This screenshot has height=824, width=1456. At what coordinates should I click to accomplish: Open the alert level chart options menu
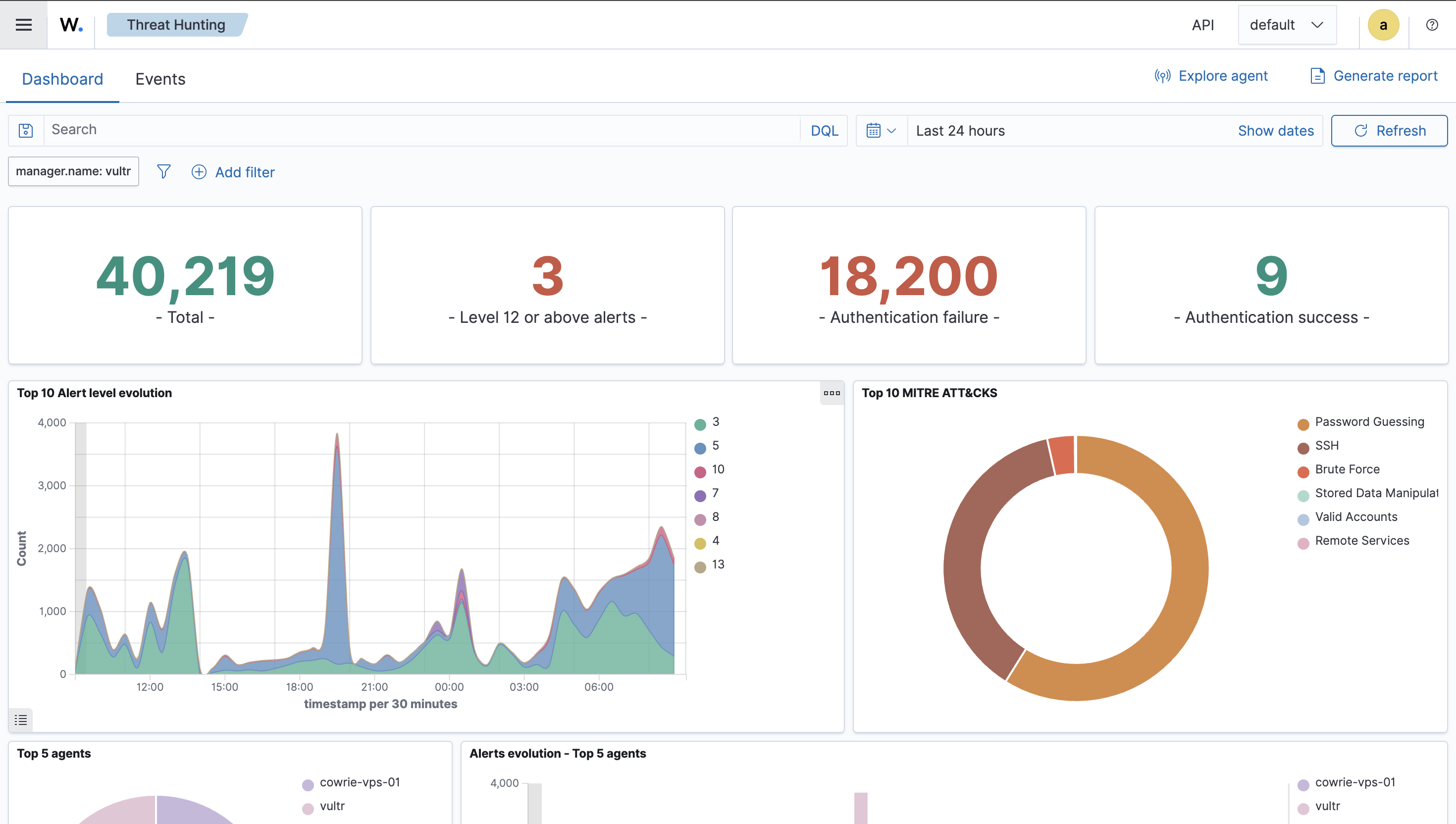pyautogui.click(x=832, y=393)
